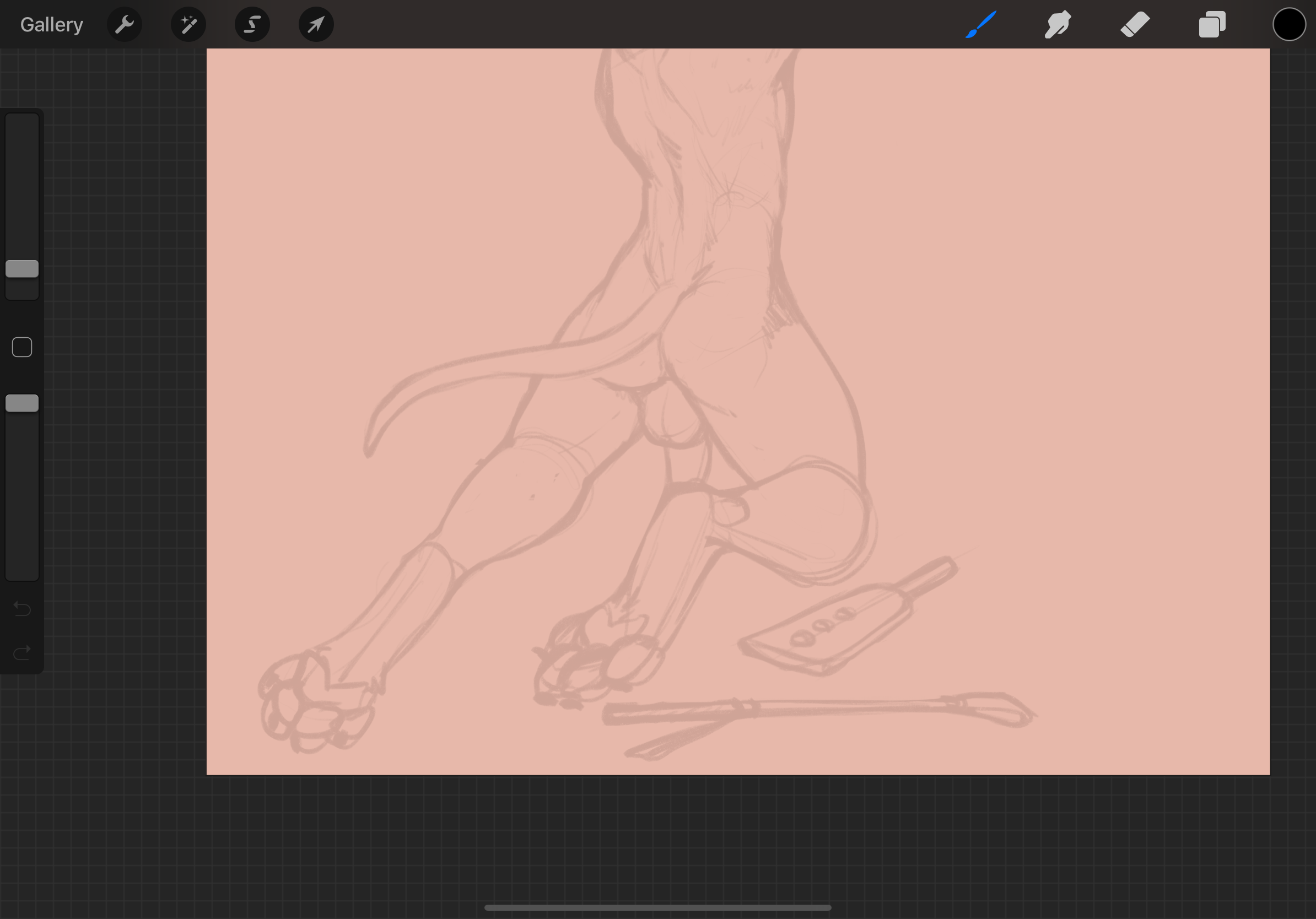Open the black active color swatch
This screenshot has height=919, width=1316.
(1289, 25)
